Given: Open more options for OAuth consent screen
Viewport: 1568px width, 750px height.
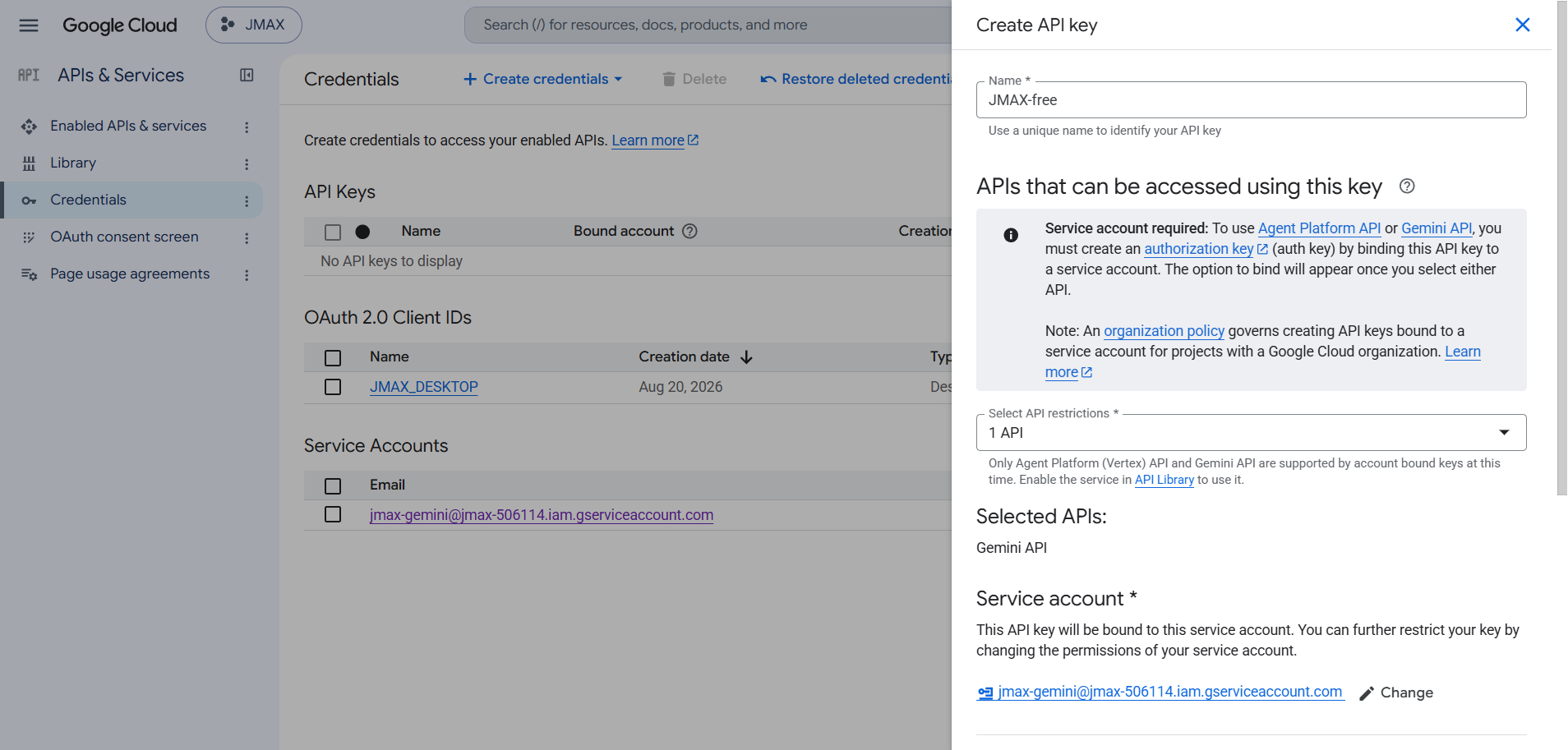Looking at the screenshot, I should coord(247,237).
